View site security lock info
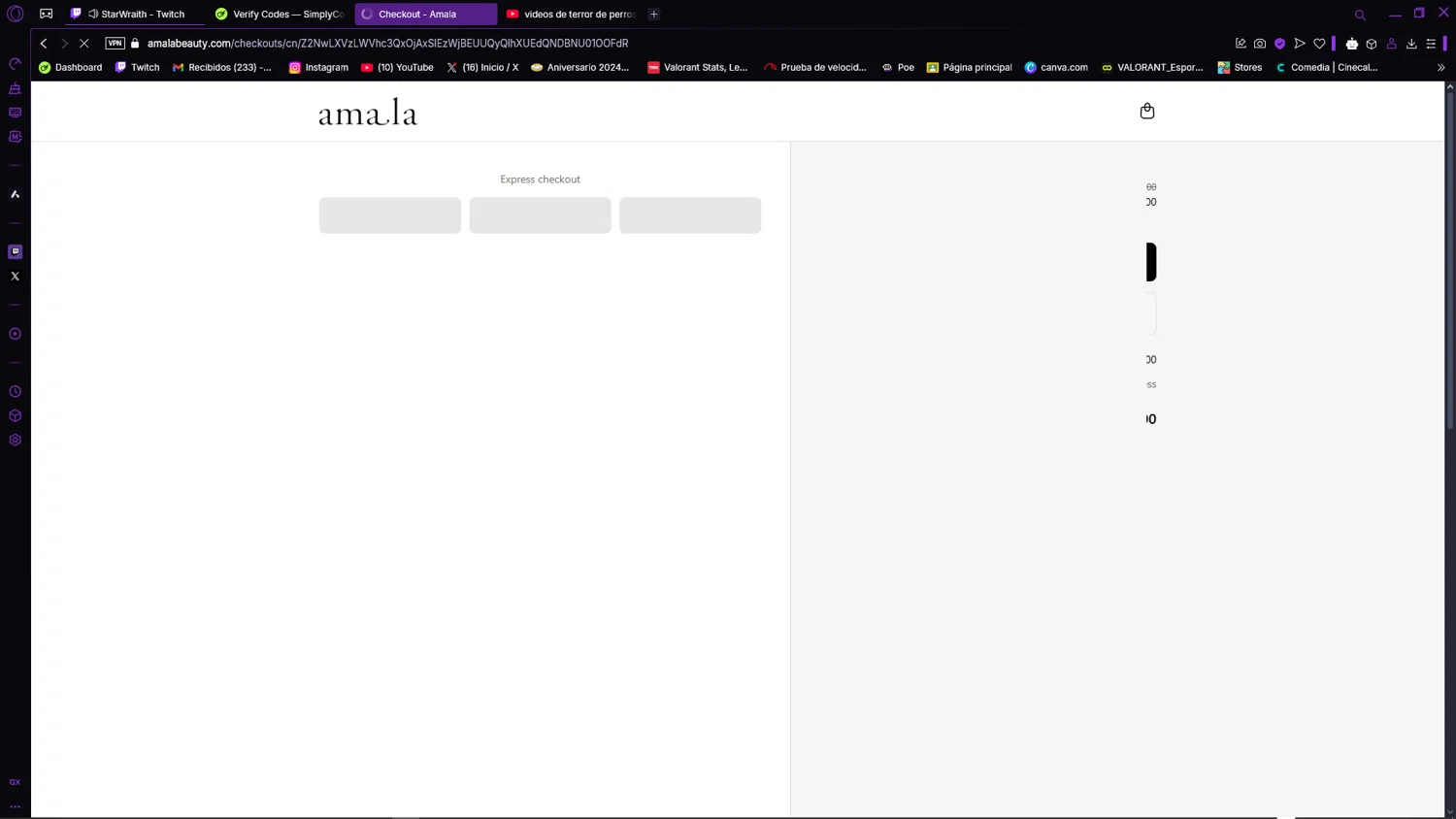The width and height of the screenshot is (1456, 819). (135, 43)
